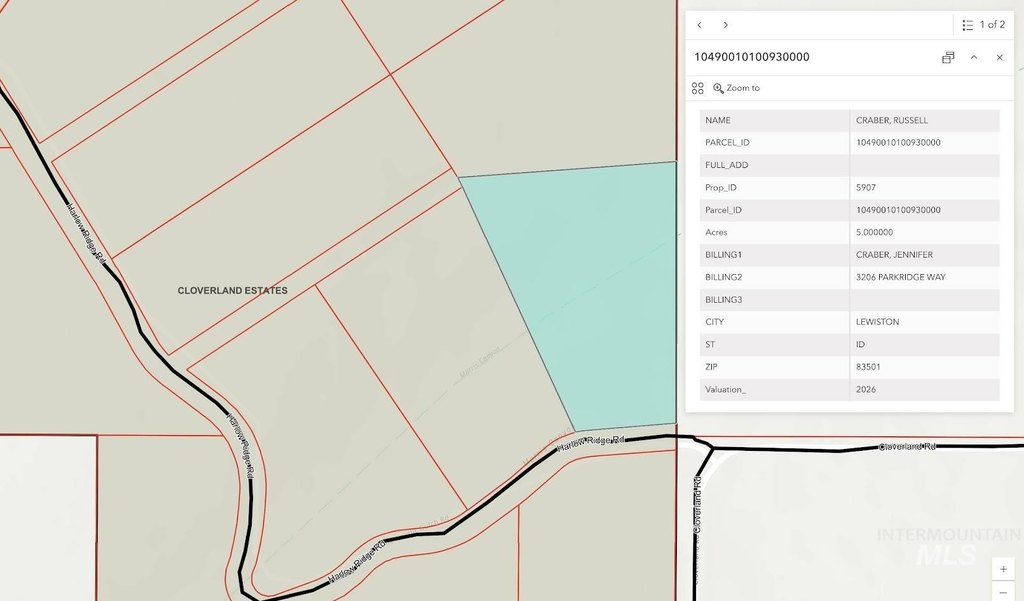Select billing address 3206 PARKRIDGE WAY
This screenshot has width=1024, height=601.
[901, 277]
